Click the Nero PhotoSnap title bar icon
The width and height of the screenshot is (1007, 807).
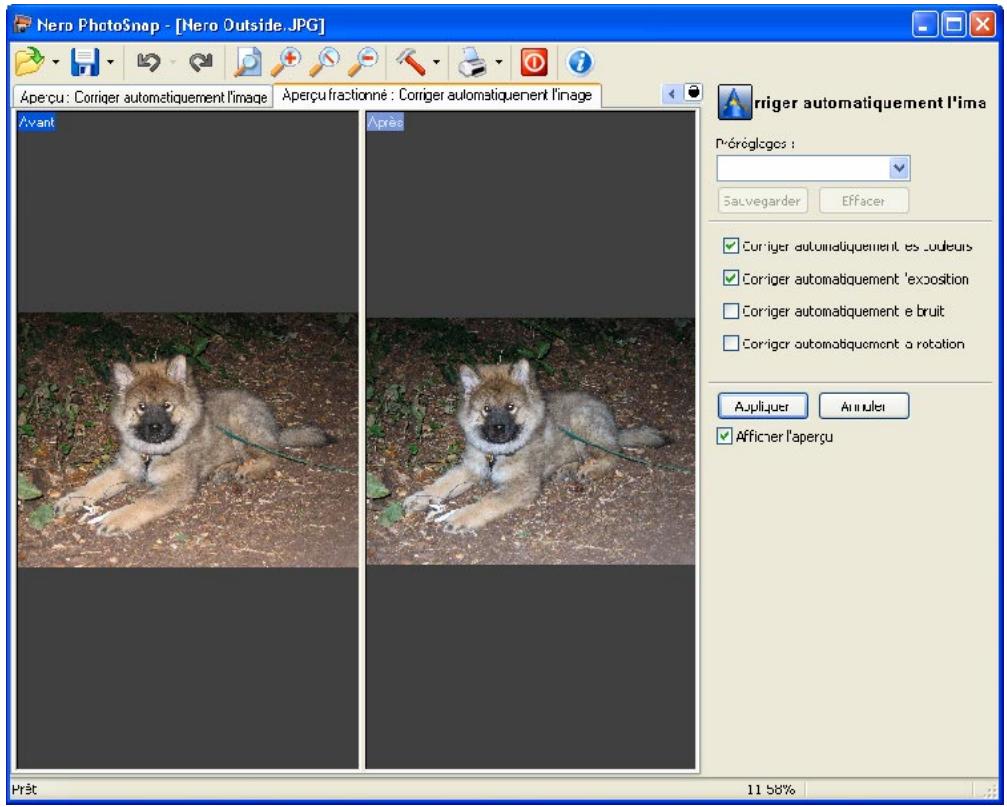(23, 24)
